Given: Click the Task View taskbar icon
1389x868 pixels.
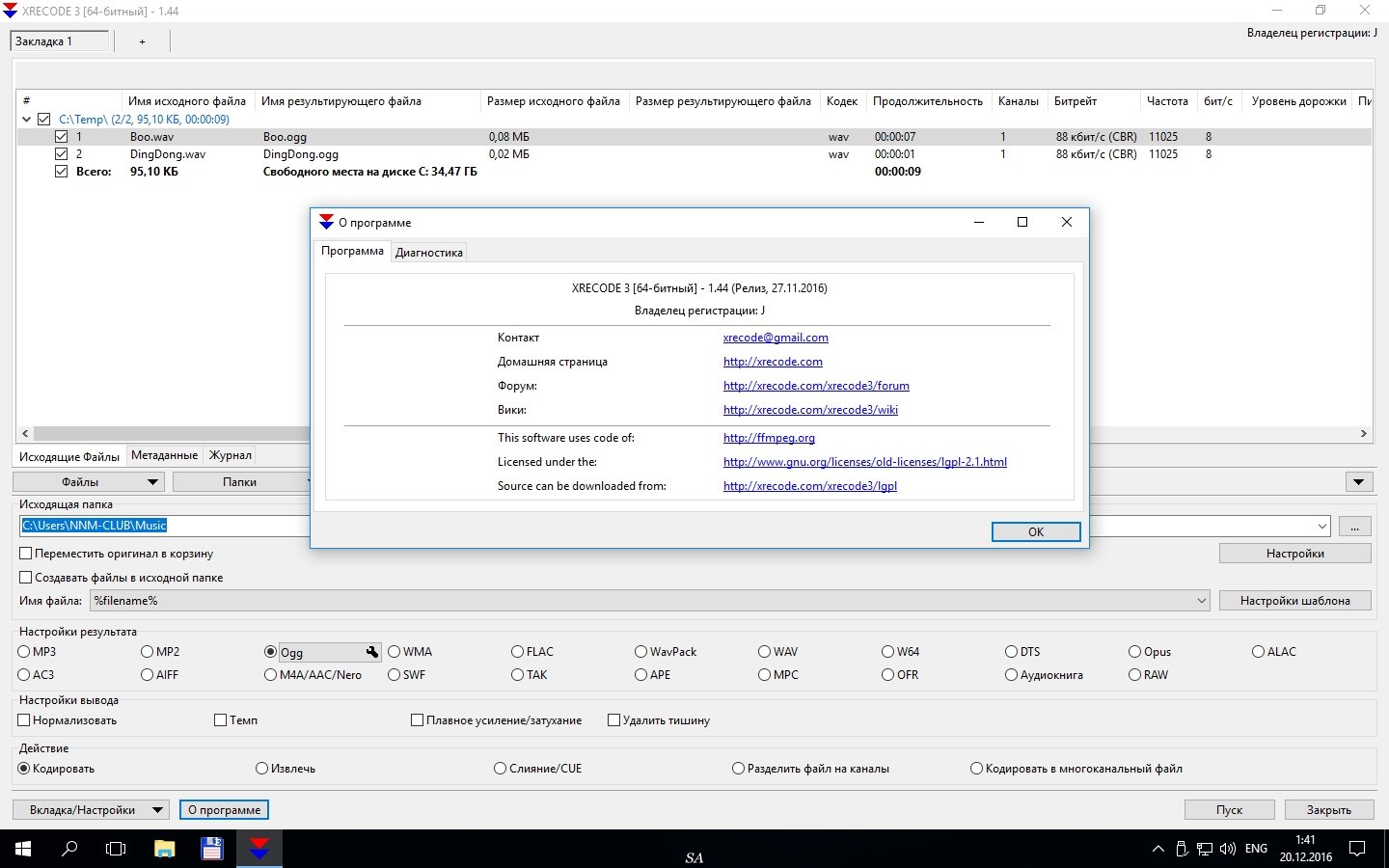Looking at the screenshot, I should pyautogui.click(x=116, y=849).
